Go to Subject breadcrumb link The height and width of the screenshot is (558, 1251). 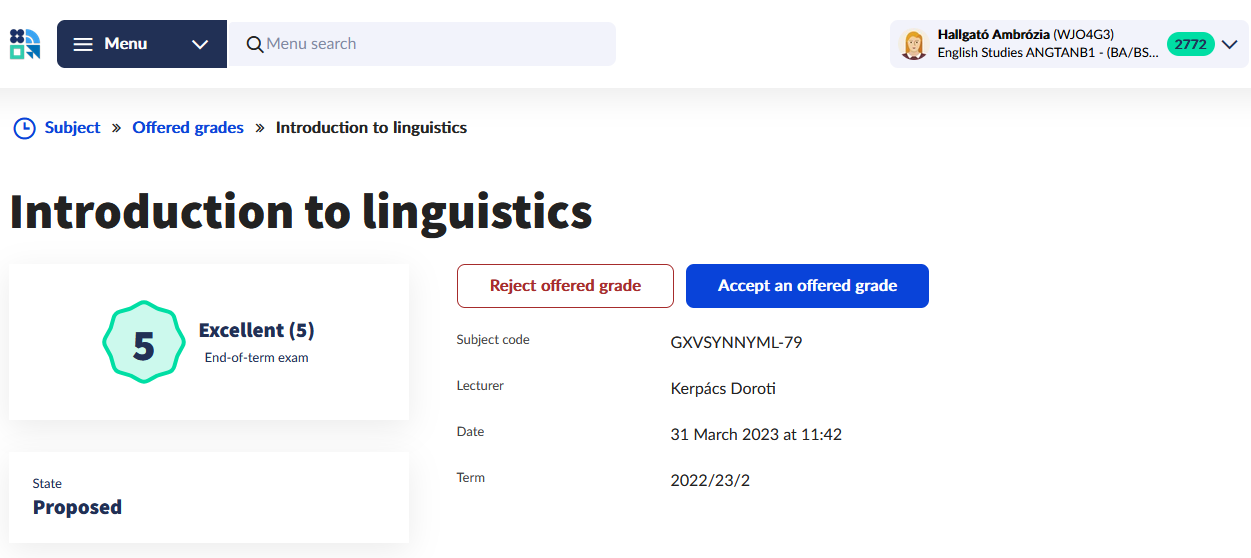(x=72, y=128)
